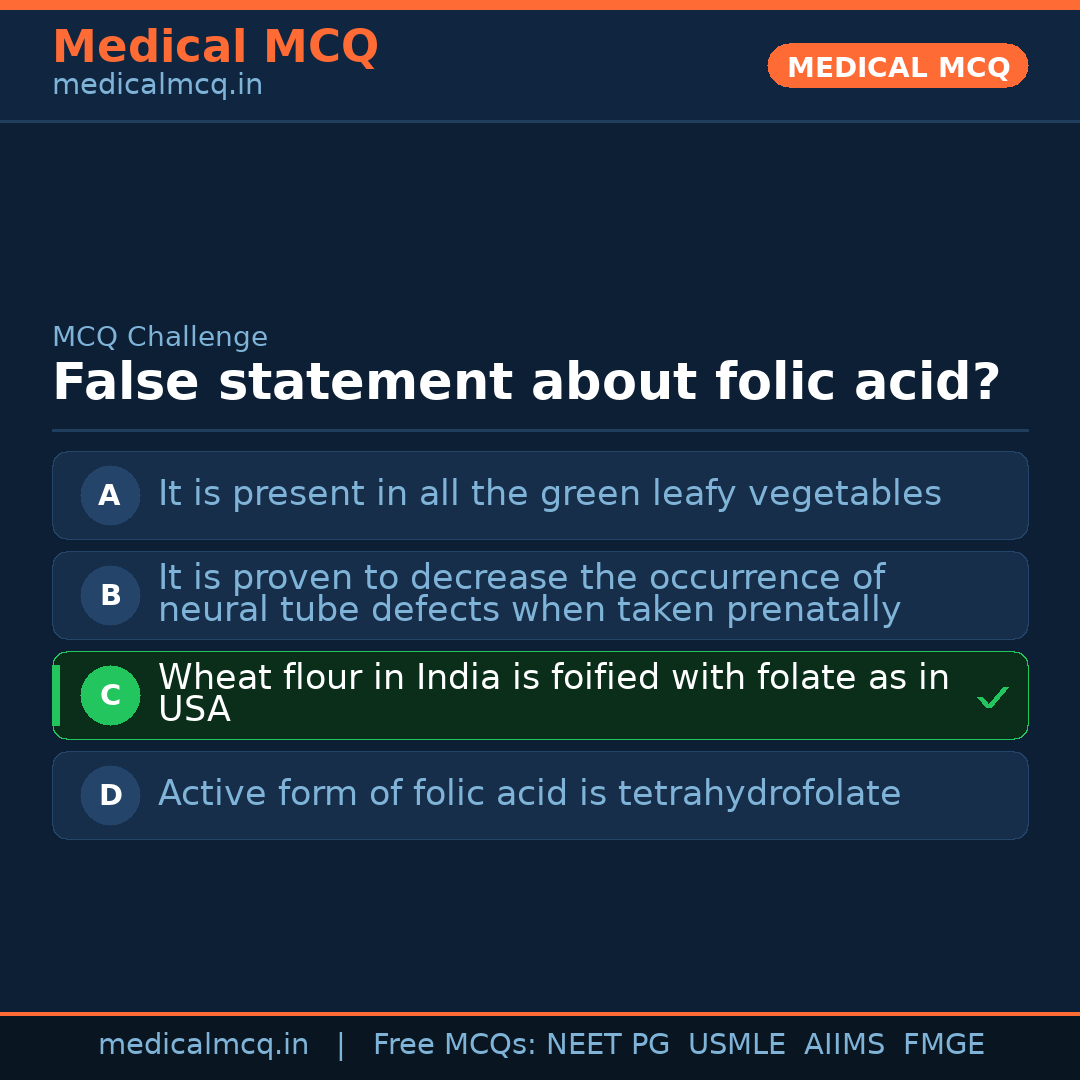
Task: Visit medicalmcq.in link under header title
Action: 157,85
